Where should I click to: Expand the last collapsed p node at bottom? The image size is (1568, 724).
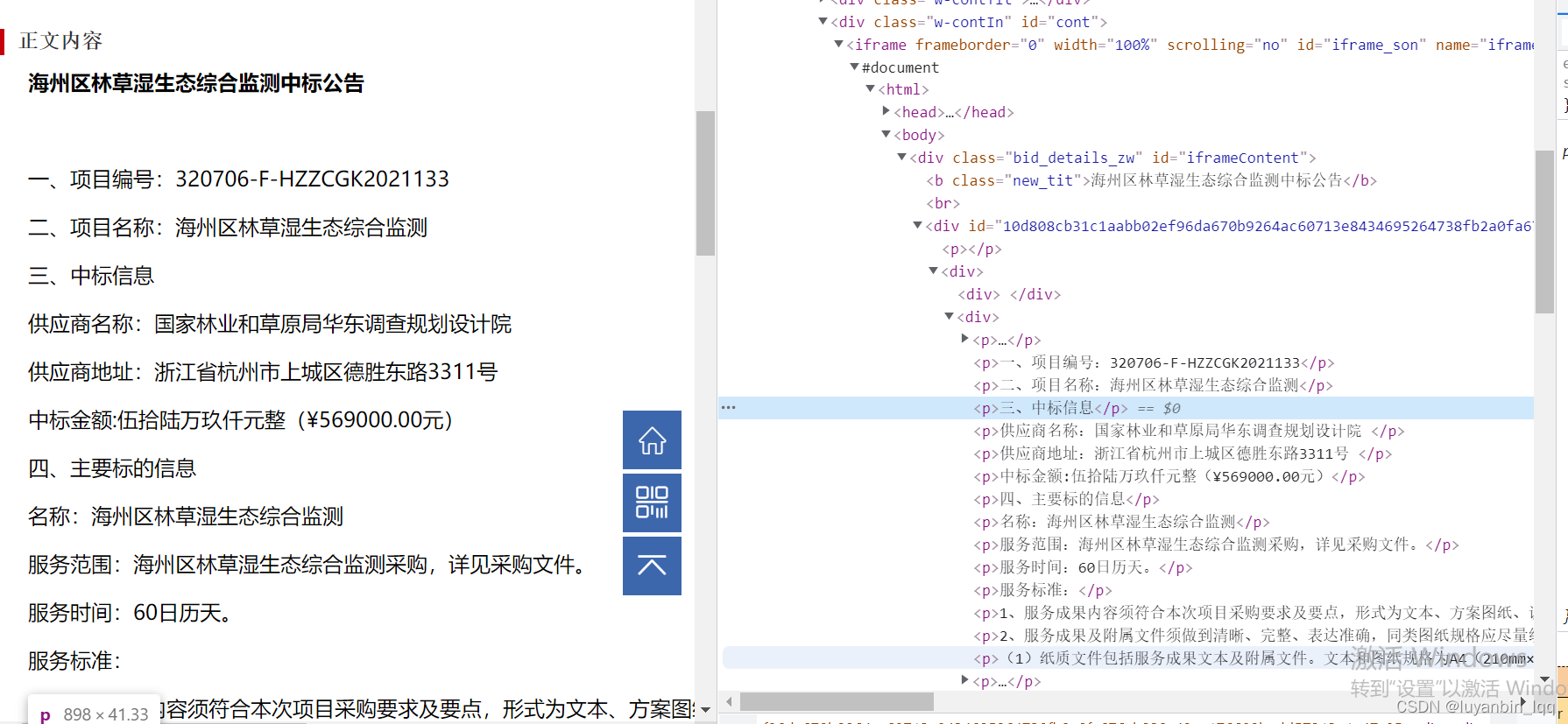click(964, 680)
